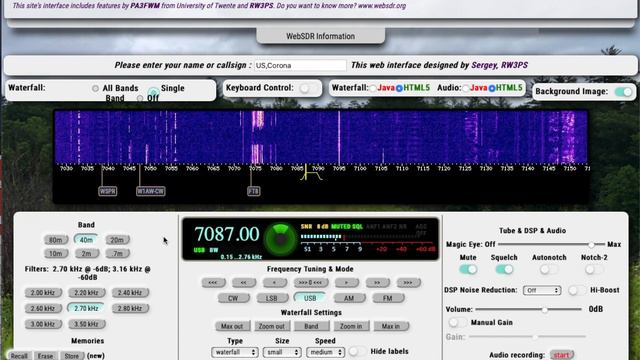Click the W1AW-CW frequency label

tap(151, 191)
